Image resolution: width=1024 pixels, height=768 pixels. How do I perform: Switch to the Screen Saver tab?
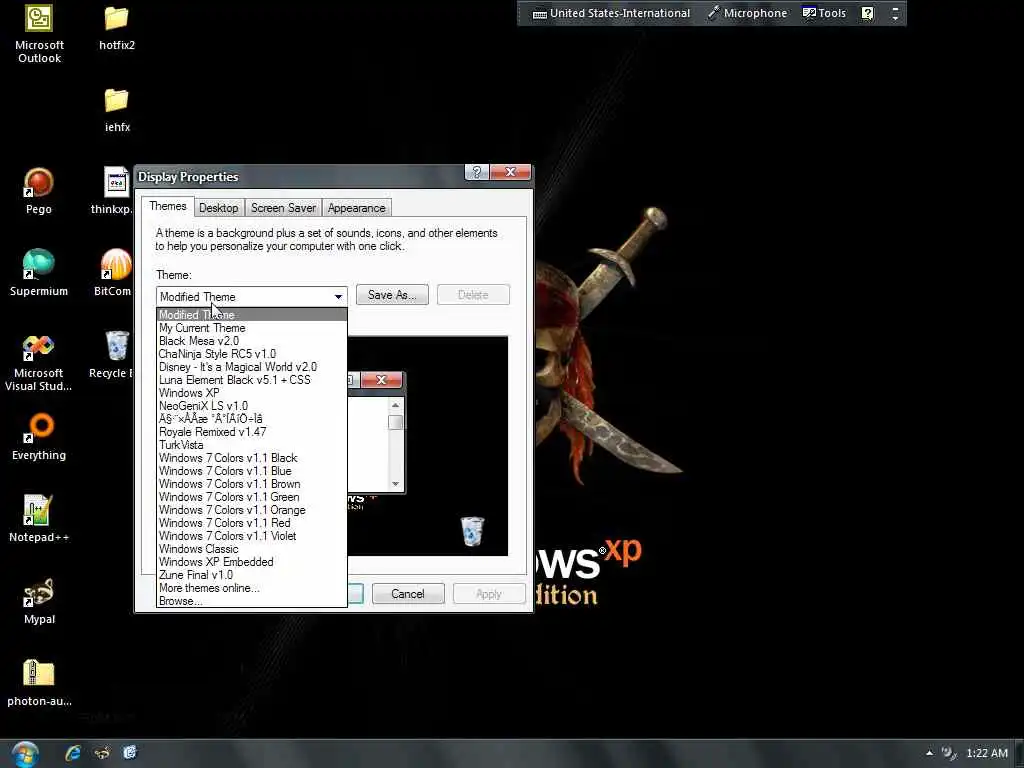(283, 208)
